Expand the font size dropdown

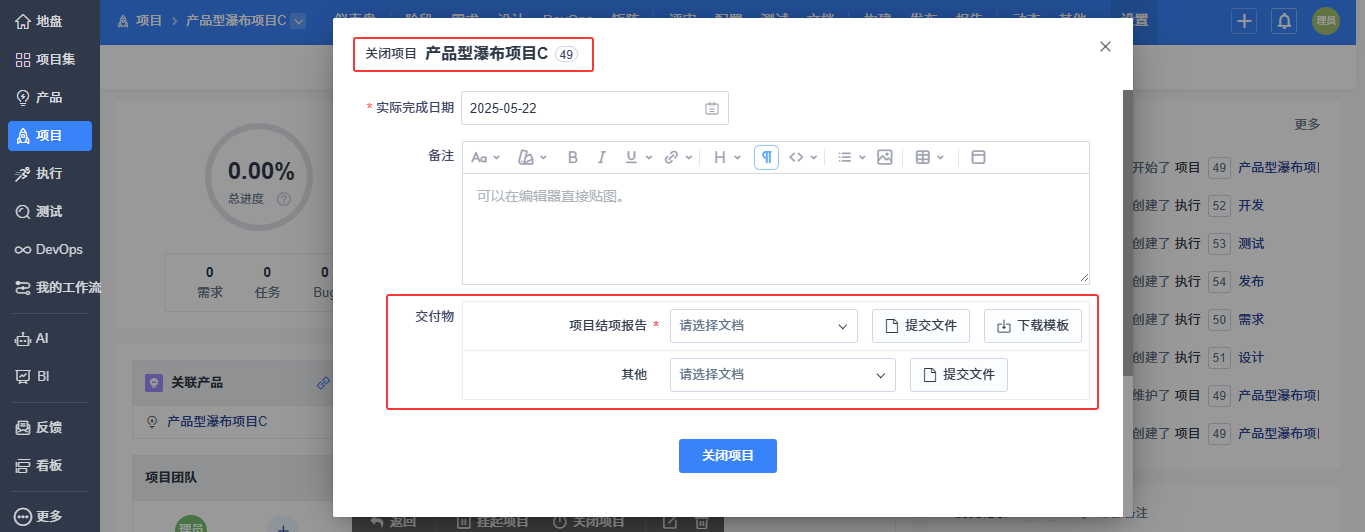coord(484,157)
